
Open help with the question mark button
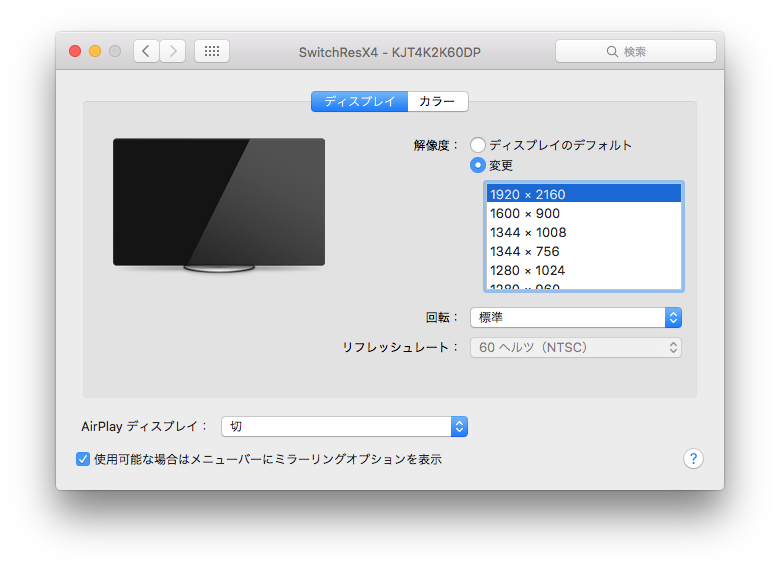coord(693,459)
